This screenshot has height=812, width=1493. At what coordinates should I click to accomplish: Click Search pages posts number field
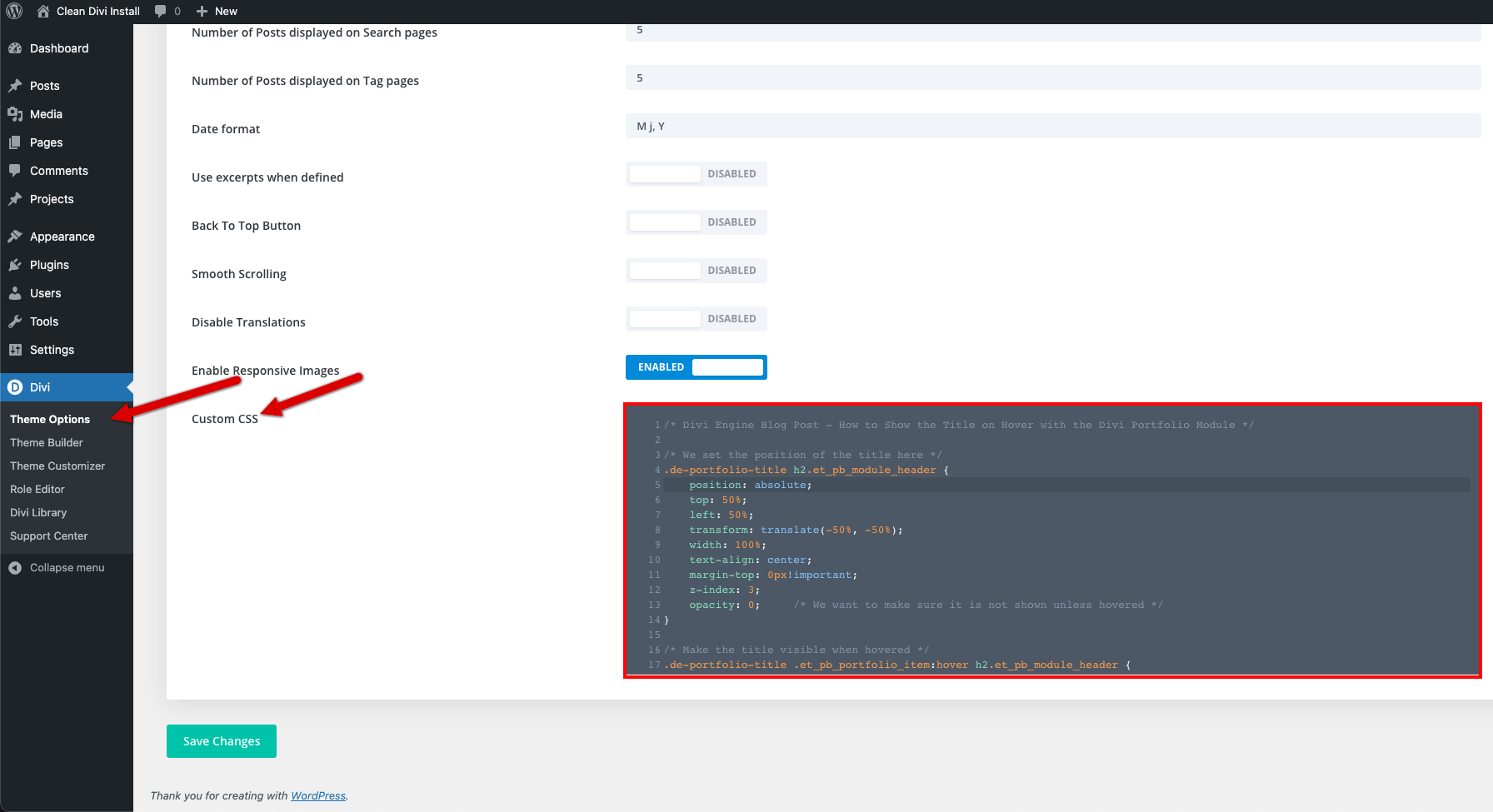click(x=1053, y=32)
